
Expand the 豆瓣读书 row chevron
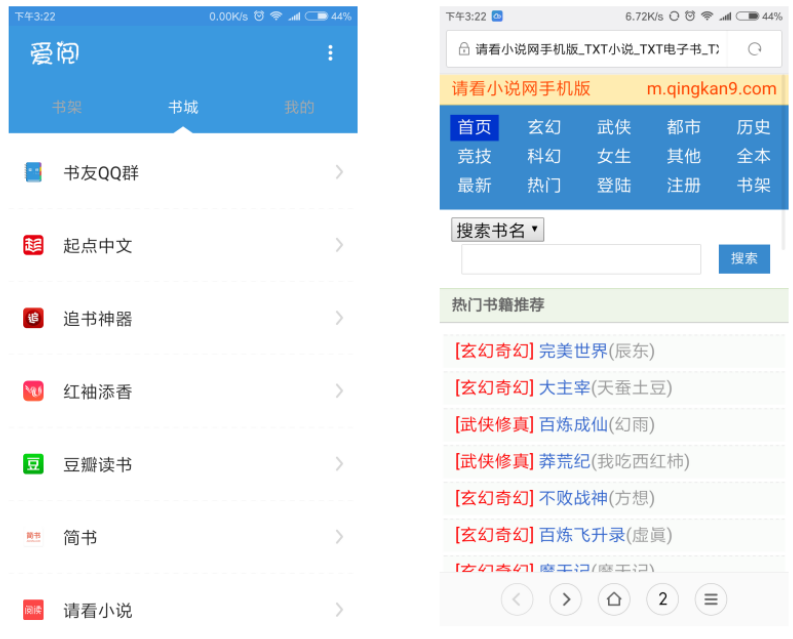(x=339, y=464)
